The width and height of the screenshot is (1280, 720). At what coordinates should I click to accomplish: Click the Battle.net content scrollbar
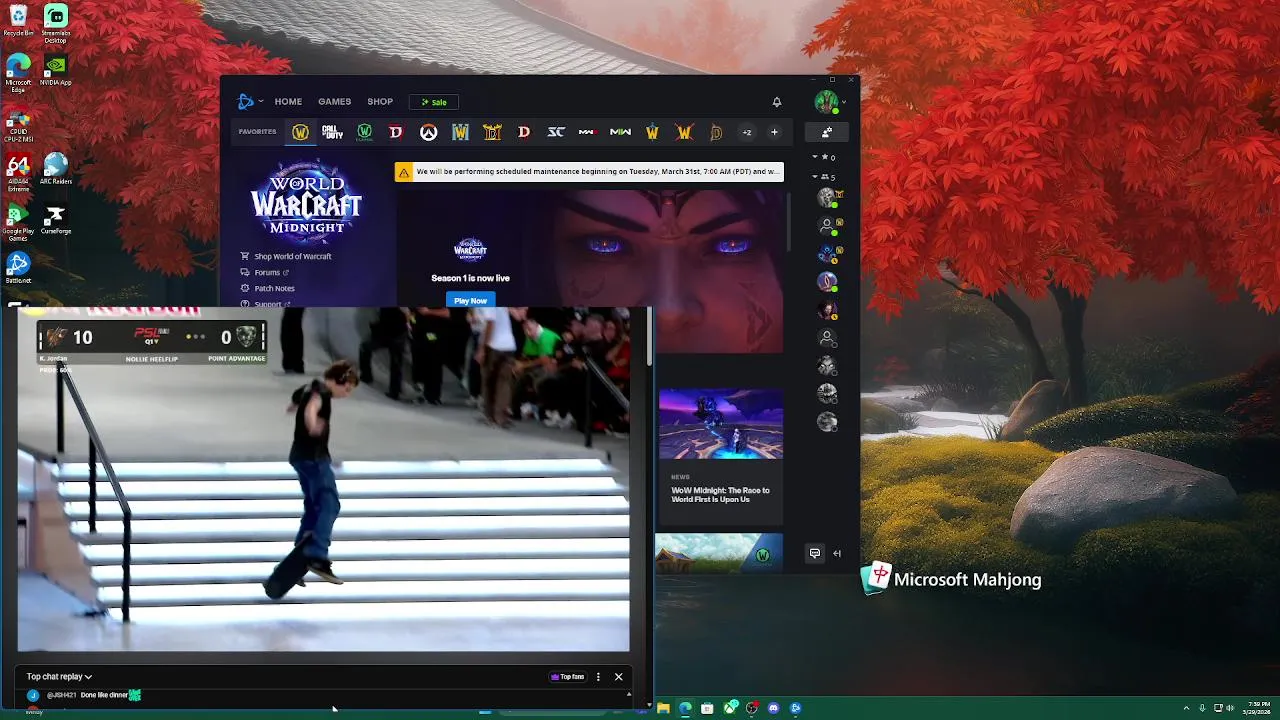(x=790, y=220)
